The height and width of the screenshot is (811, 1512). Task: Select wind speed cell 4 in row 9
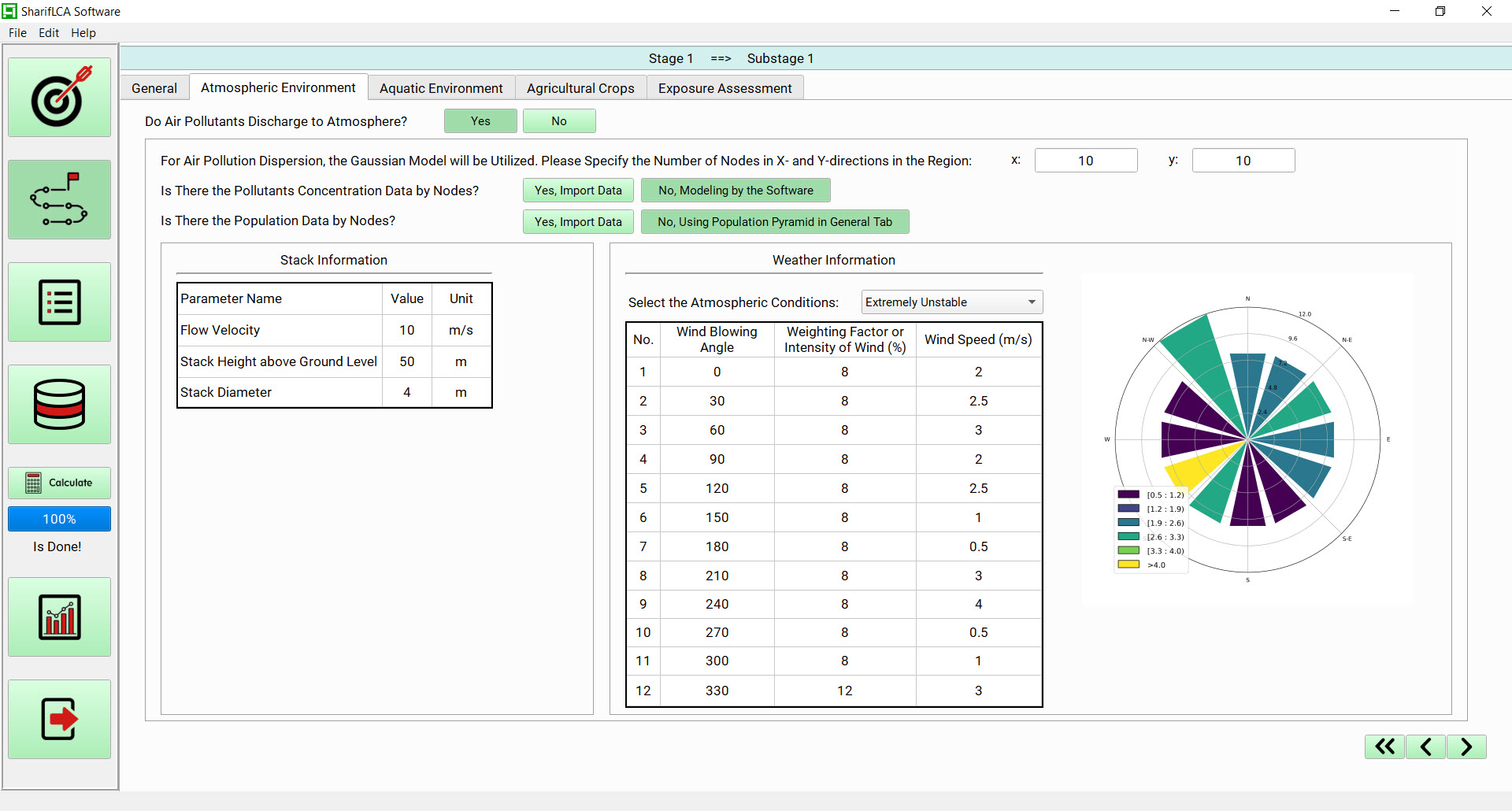coord(979,604)
